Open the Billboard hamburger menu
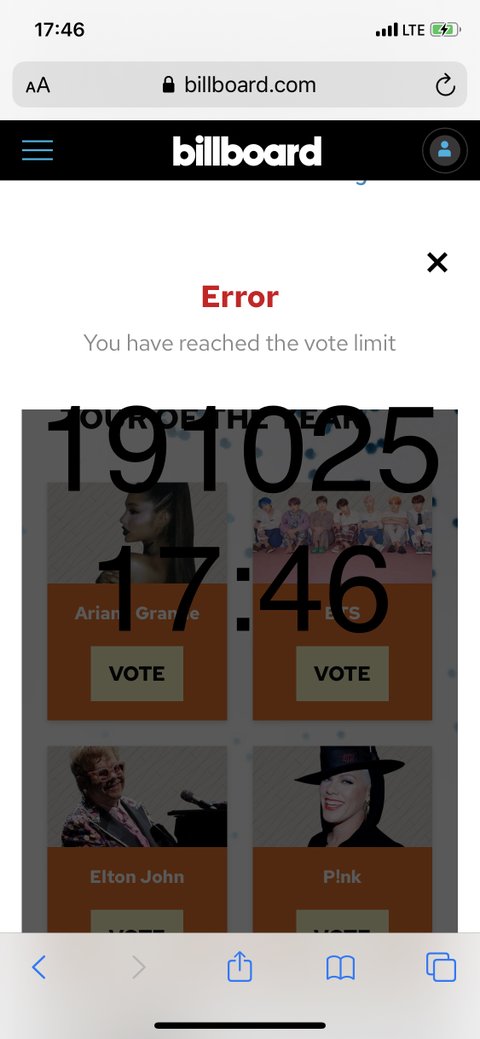The height and width of the screenshot is (1039, 480). click(x=37, y=150)
